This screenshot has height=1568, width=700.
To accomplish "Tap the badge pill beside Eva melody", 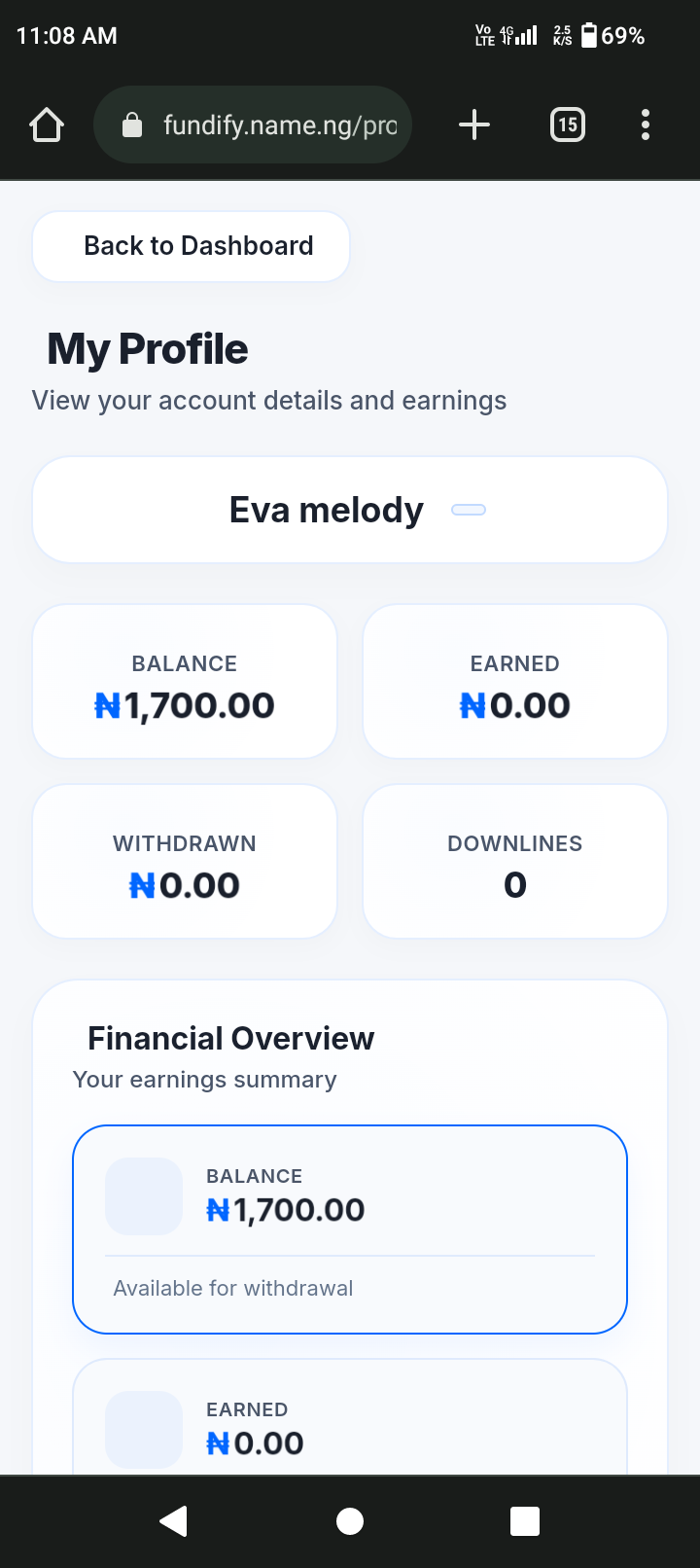I will tap(469, 510).
